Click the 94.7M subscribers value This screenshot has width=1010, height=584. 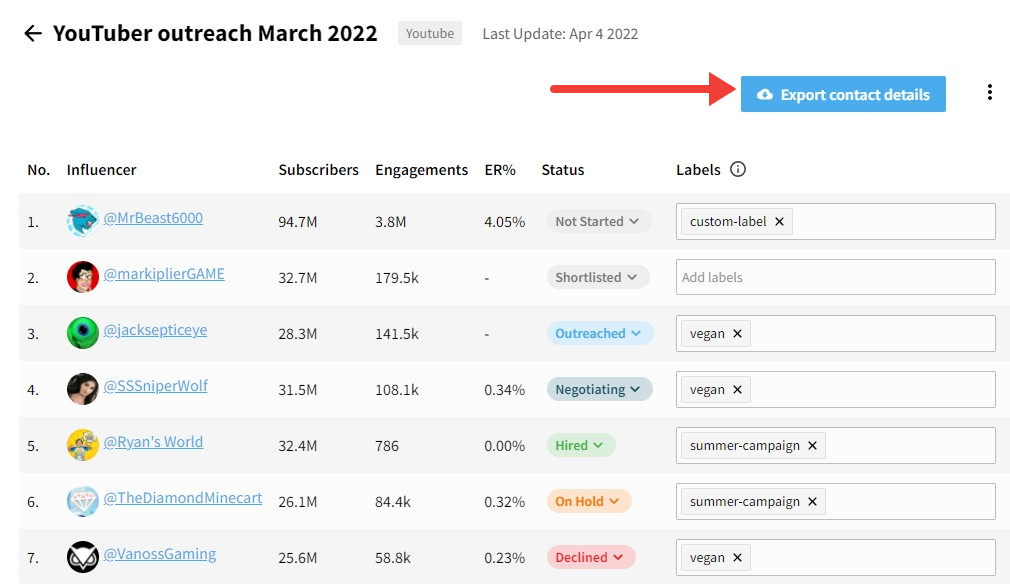click(x=298, y=222)
